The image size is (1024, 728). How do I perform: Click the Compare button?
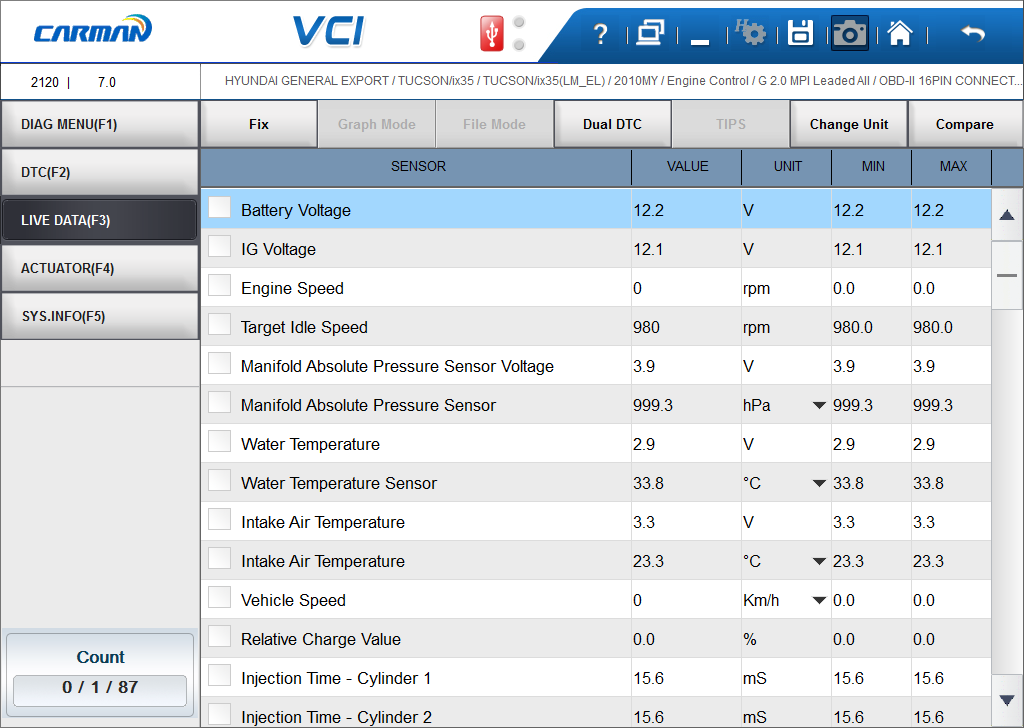tap(965, 124)
